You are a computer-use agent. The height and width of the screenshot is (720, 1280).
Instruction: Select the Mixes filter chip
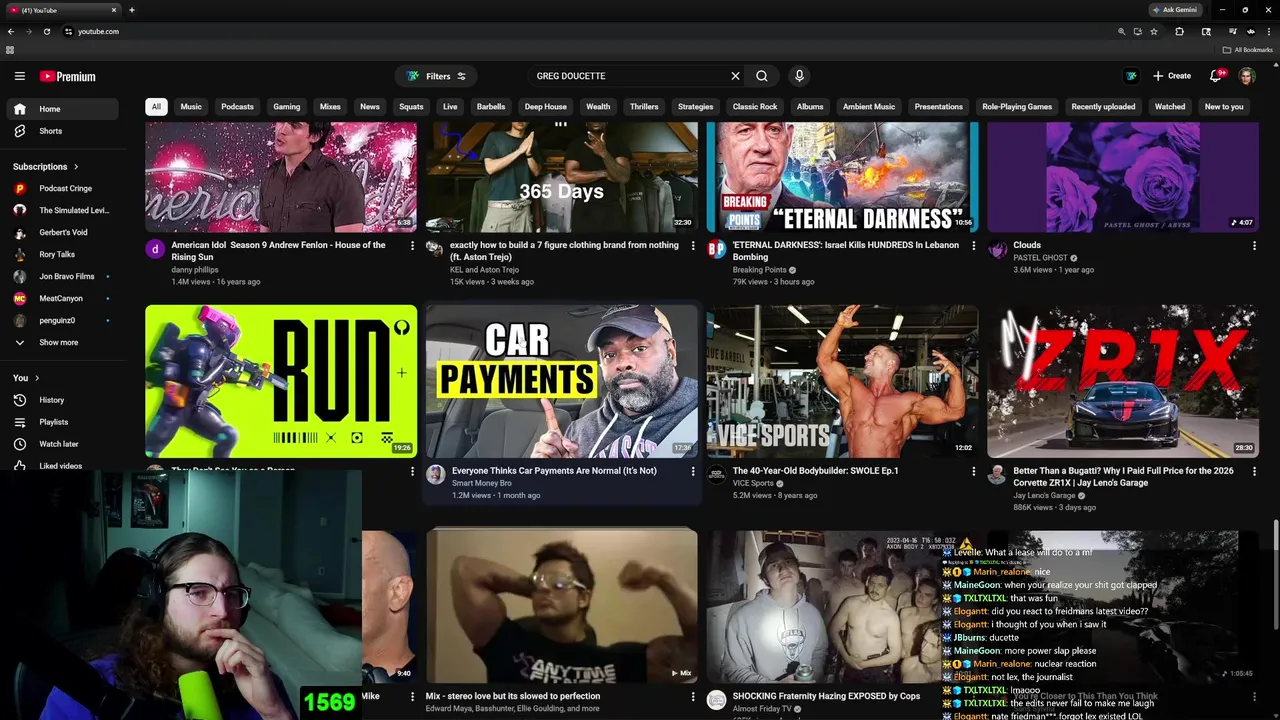point(330,106)
